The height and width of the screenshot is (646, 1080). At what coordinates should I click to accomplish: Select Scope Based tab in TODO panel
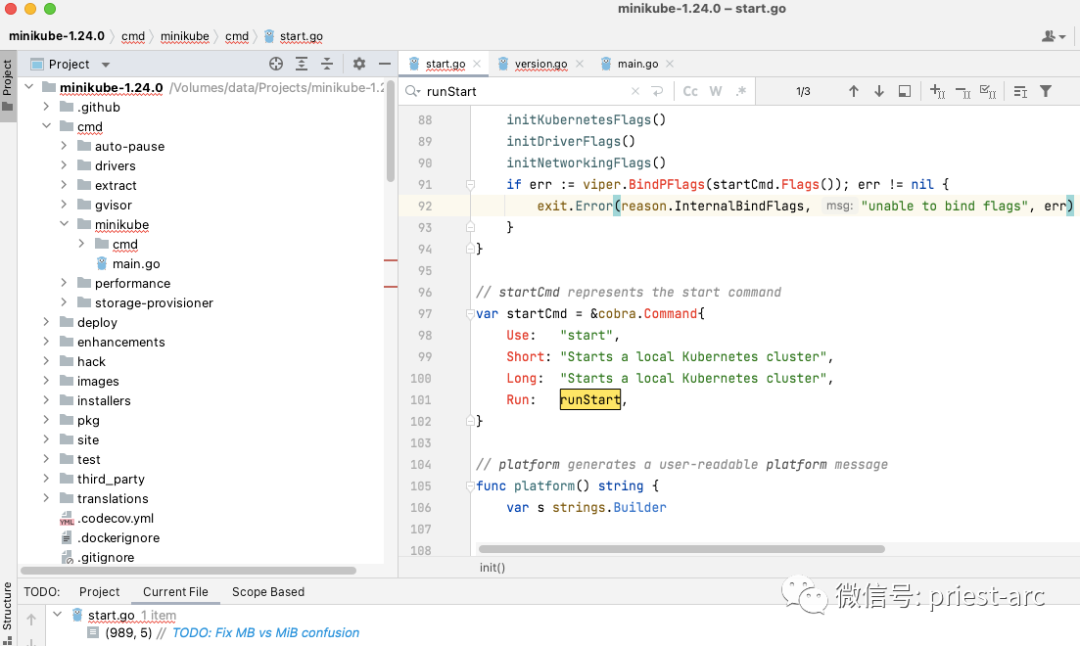point(268,592)
